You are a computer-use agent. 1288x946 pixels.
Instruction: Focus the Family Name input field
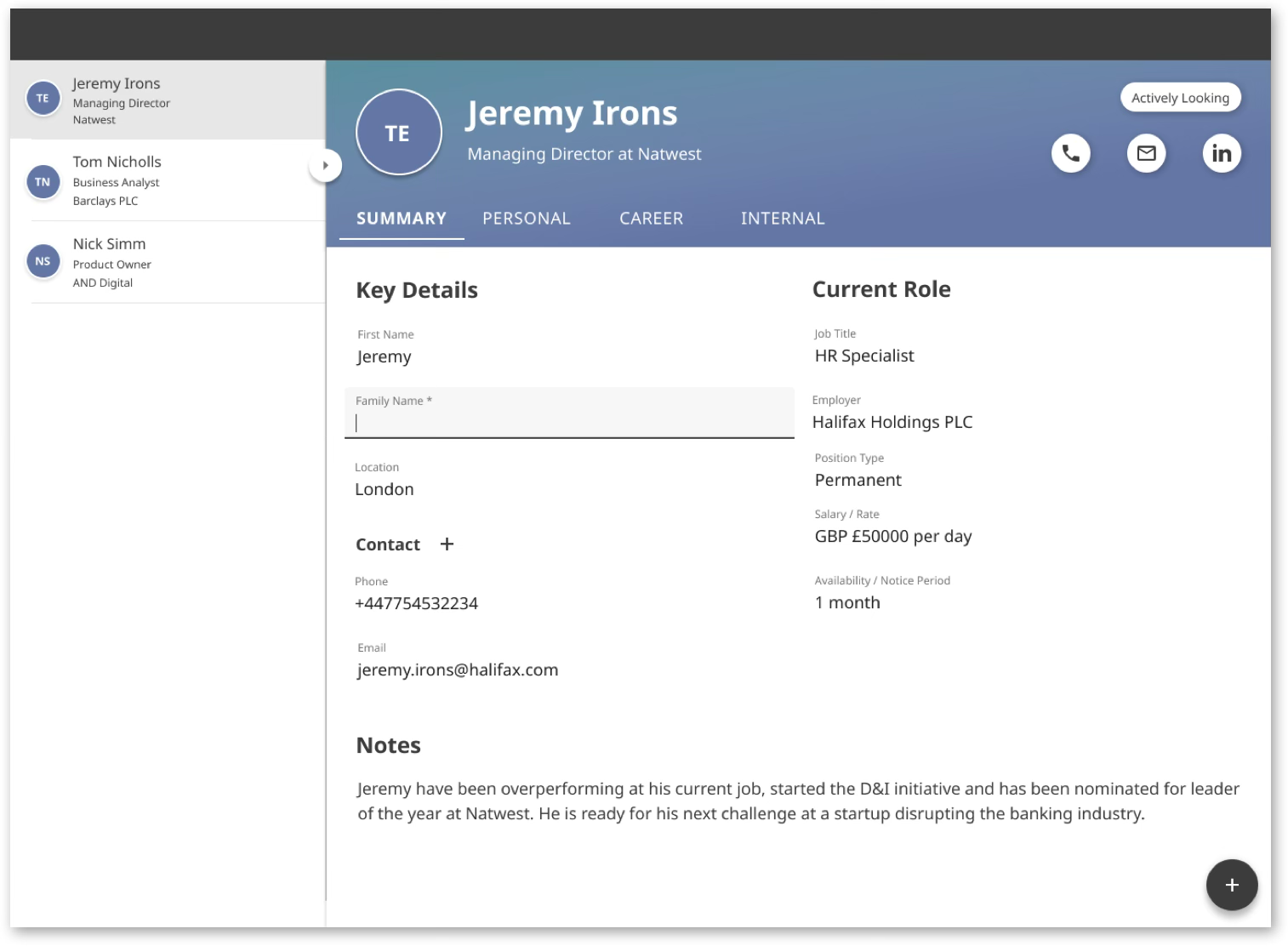click(569, 413)
